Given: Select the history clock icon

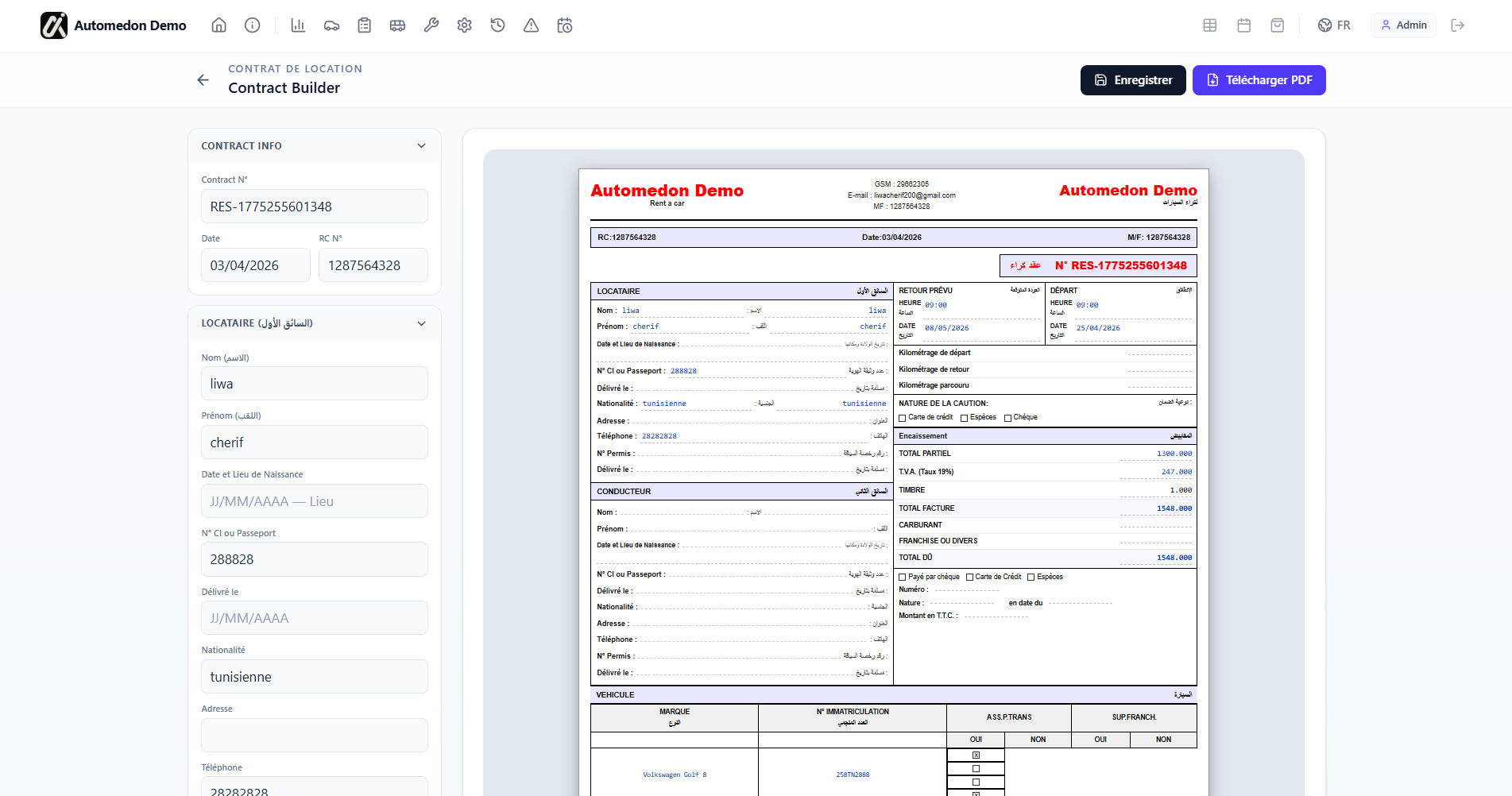Looking at the screenshot, I should pyautogui.click(x=497, y=25).
